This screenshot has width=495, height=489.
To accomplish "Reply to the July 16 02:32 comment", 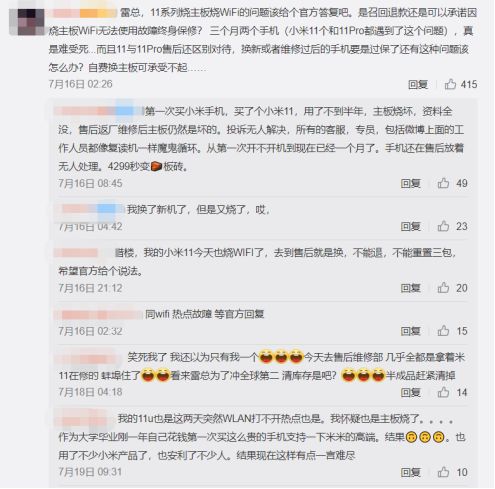I will pos(411,331).
